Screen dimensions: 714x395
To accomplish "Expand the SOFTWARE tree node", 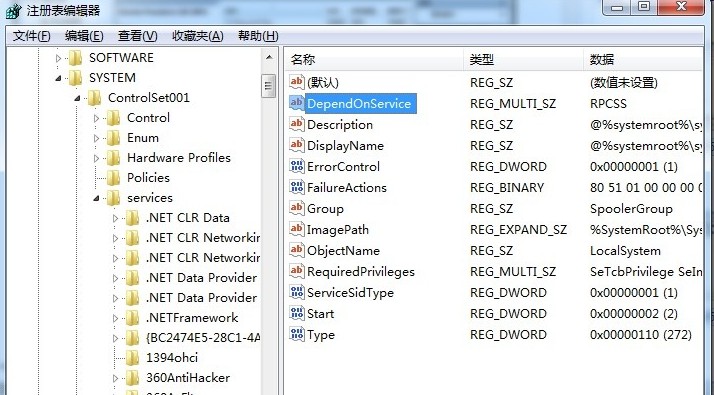I will (58, 58).
